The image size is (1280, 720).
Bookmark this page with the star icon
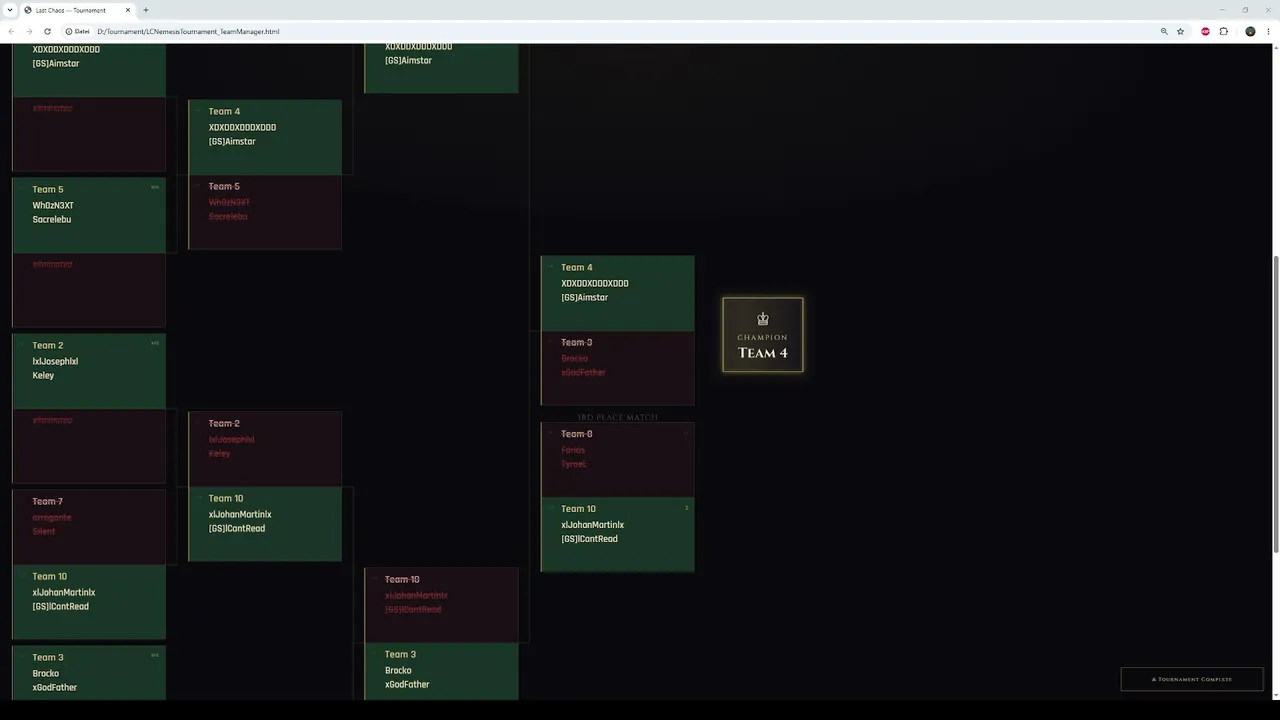[x=1180, y=31]
